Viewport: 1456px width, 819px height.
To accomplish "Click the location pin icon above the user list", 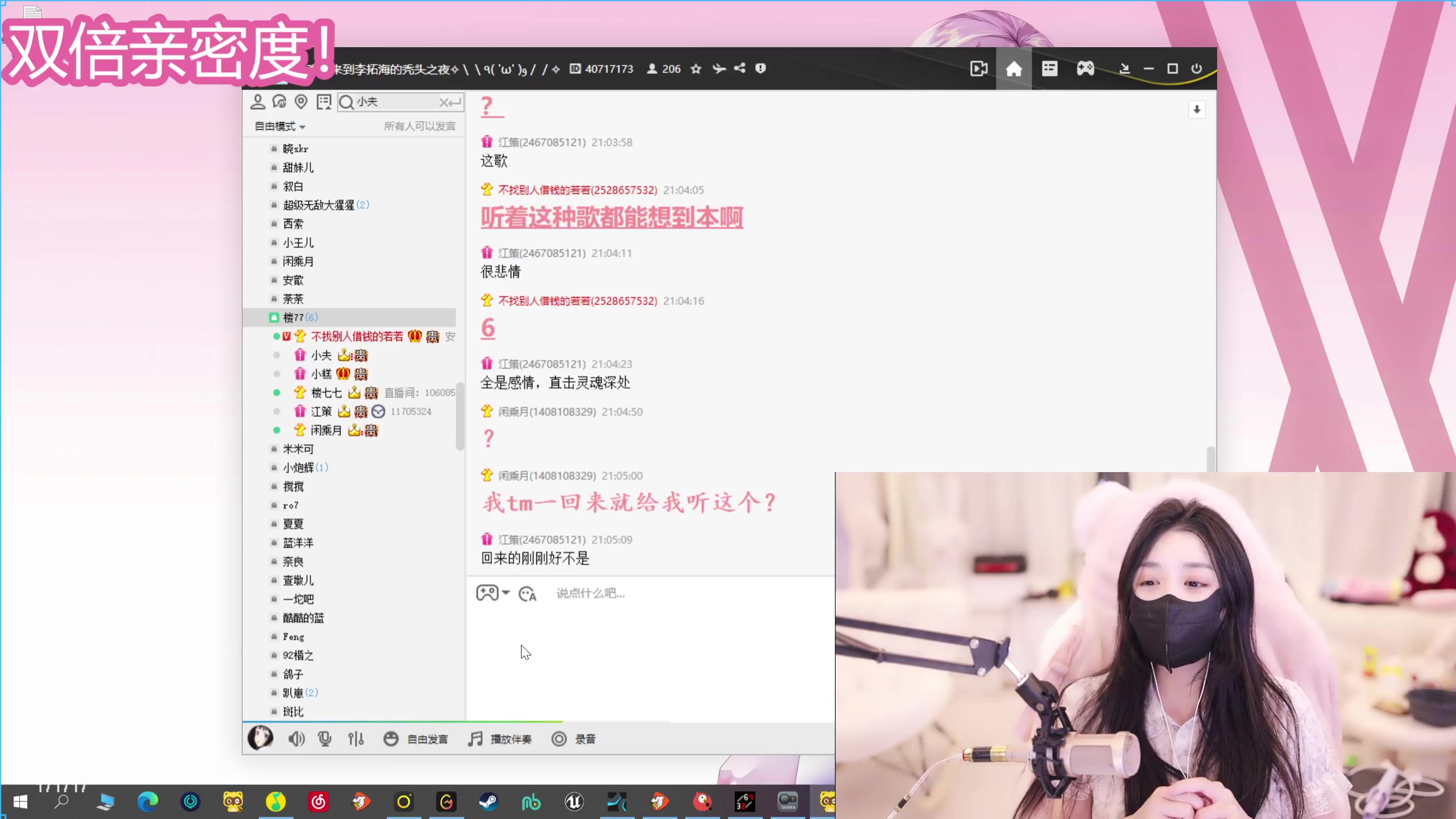I will [301, 102].
